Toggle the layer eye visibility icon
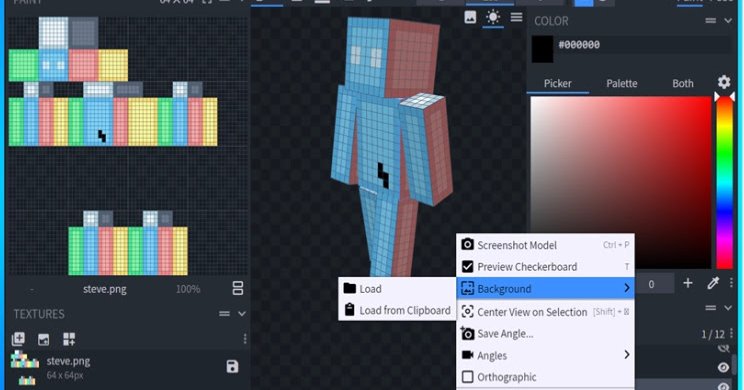This screenshot has width=744, height=390. 723,367
